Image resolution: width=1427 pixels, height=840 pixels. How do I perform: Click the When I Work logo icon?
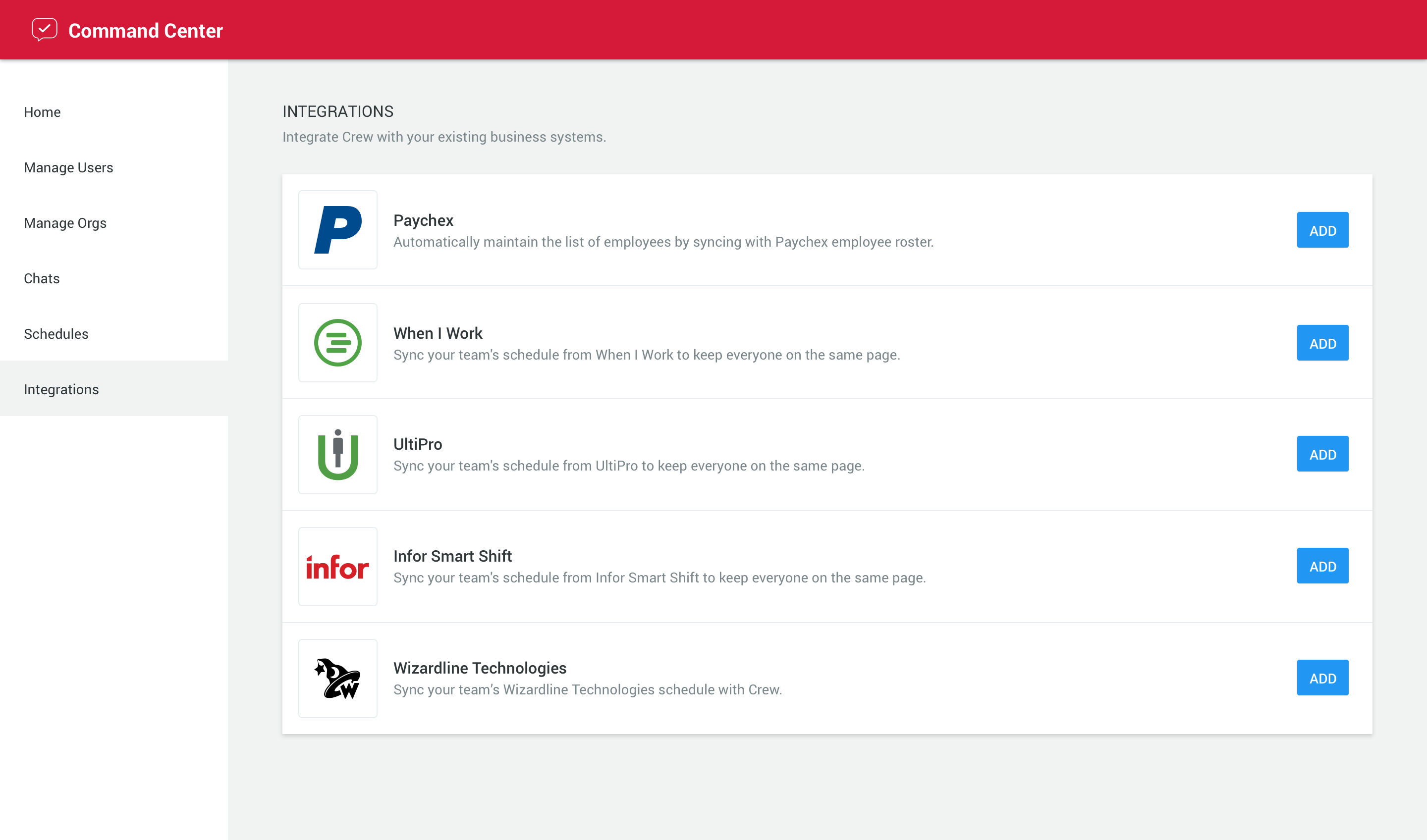point(338,342)
